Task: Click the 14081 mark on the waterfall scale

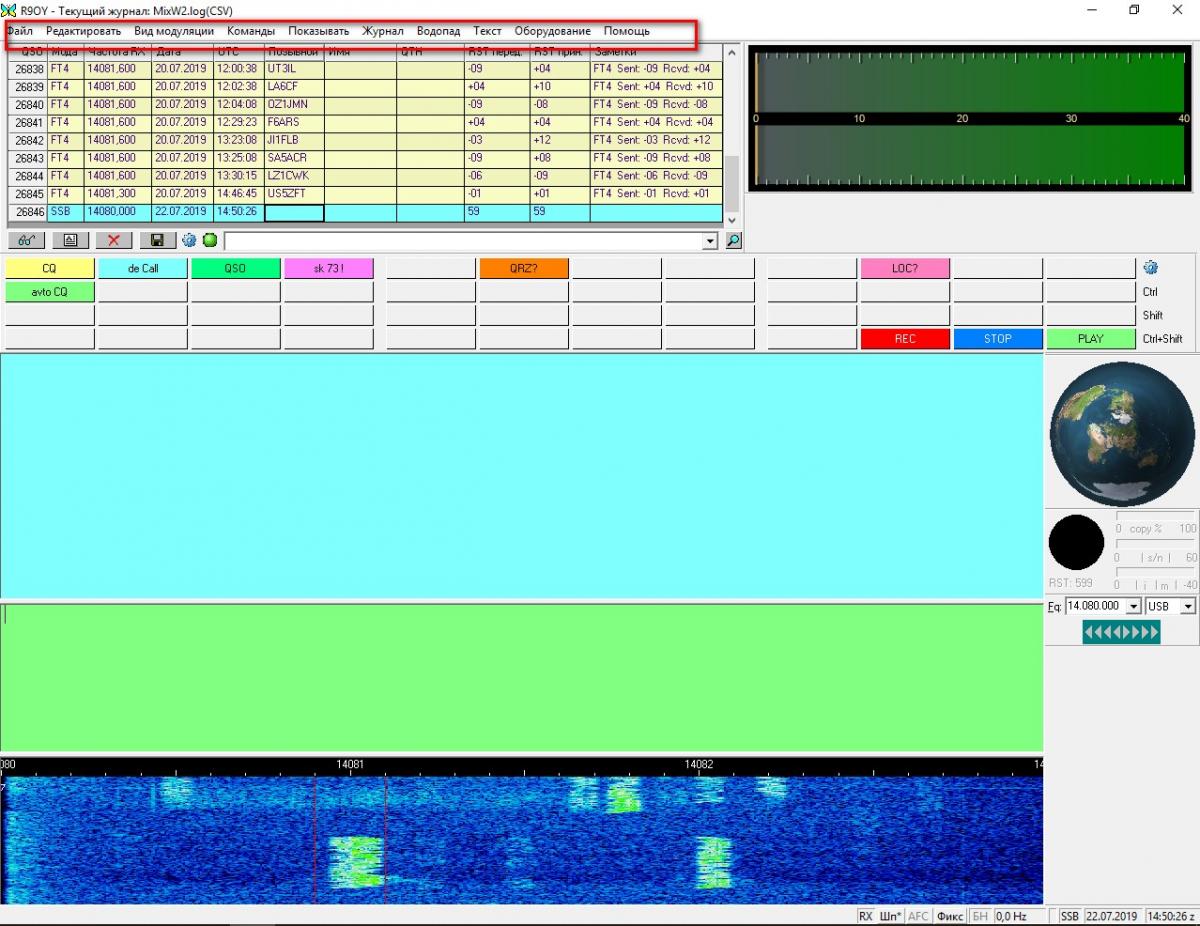Action: 350,764
